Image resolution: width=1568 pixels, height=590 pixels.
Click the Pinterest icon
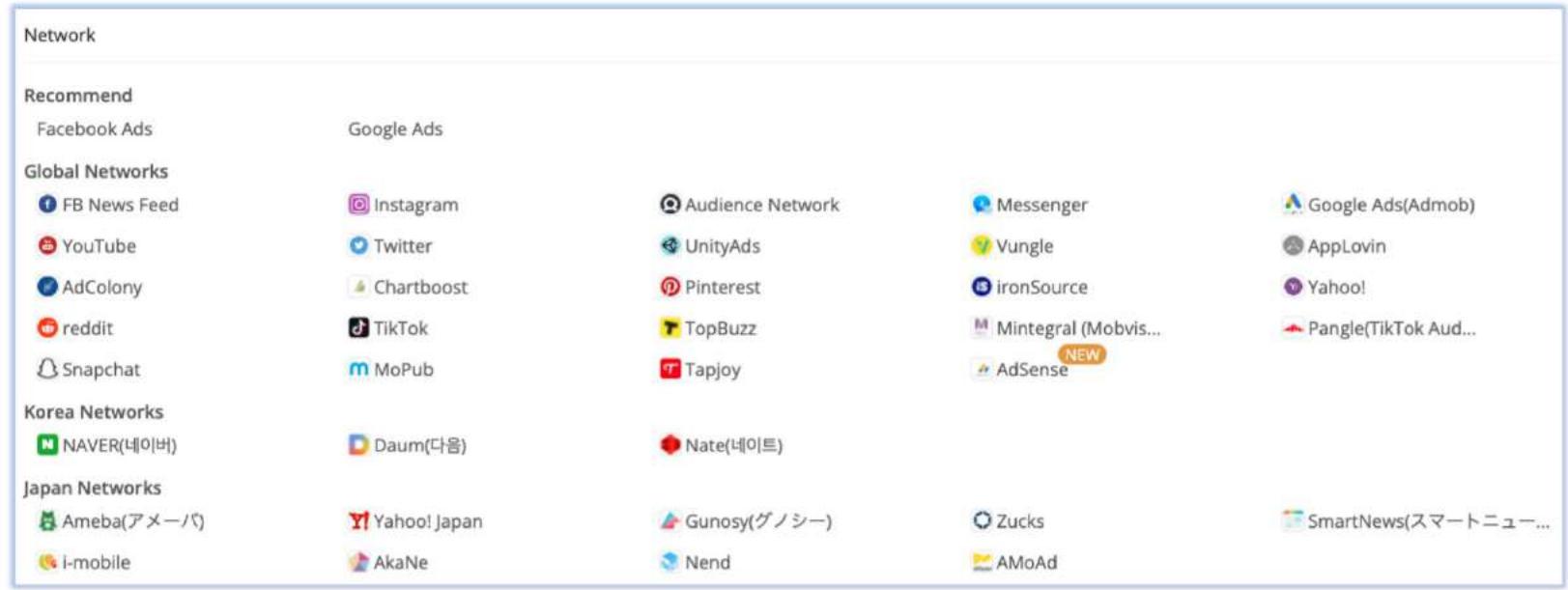(x=670, y=287)
